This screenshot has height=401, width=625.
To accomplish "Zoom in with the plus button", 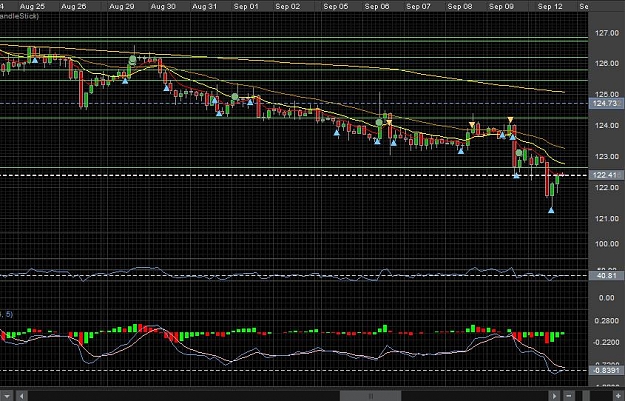I will (x=618, y=396).
